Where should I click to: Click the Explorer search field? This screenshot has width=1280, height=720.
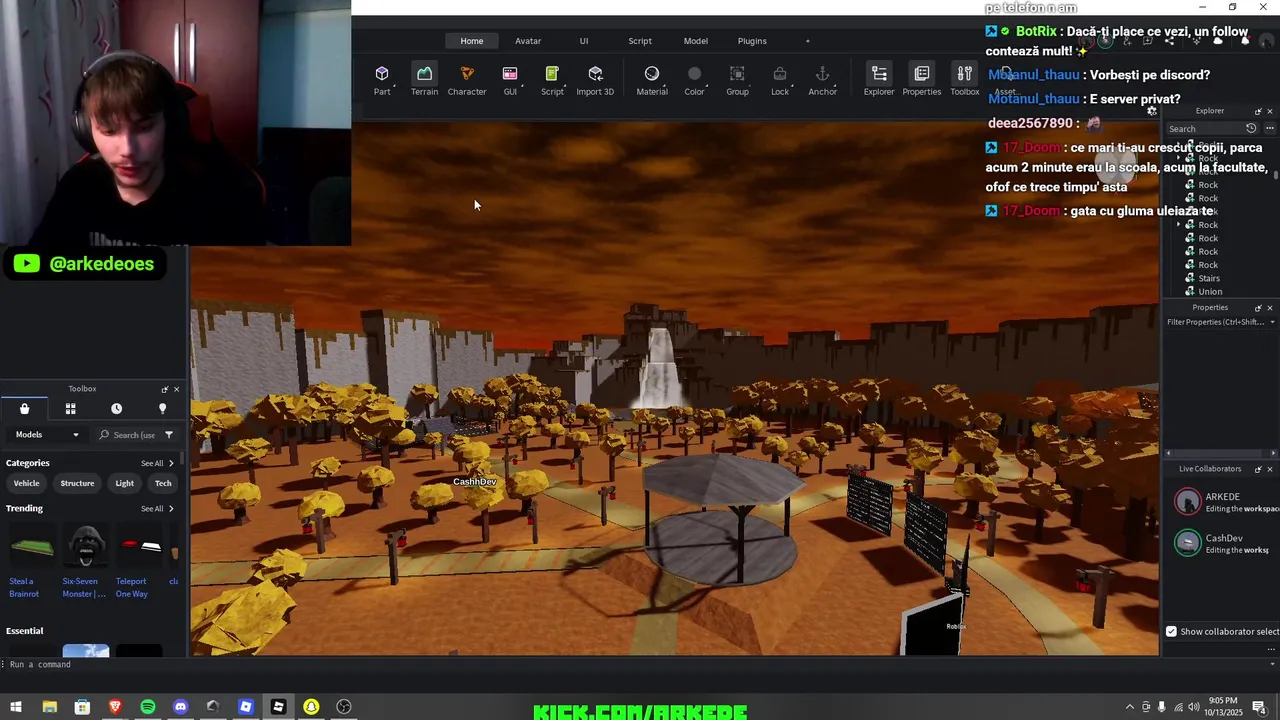(x=1205, y=128)
